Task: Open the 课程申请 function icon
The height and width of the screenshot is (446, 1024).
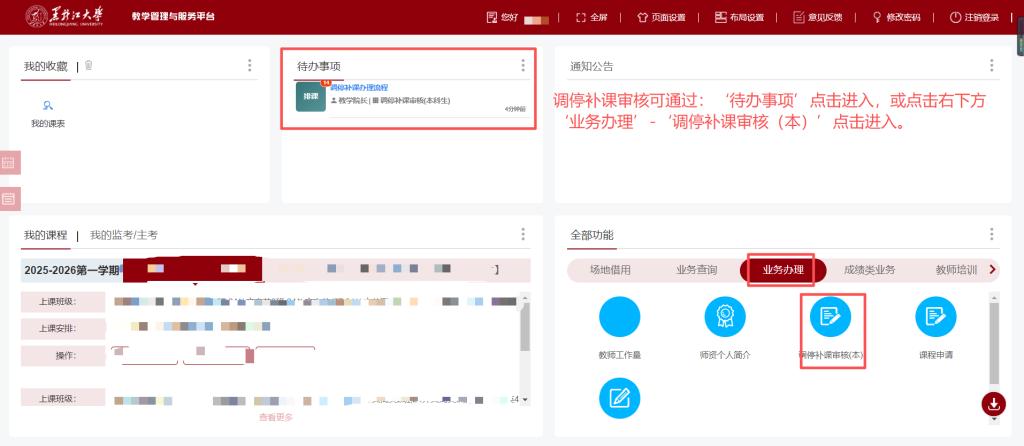Action: [x=935, y=318]
